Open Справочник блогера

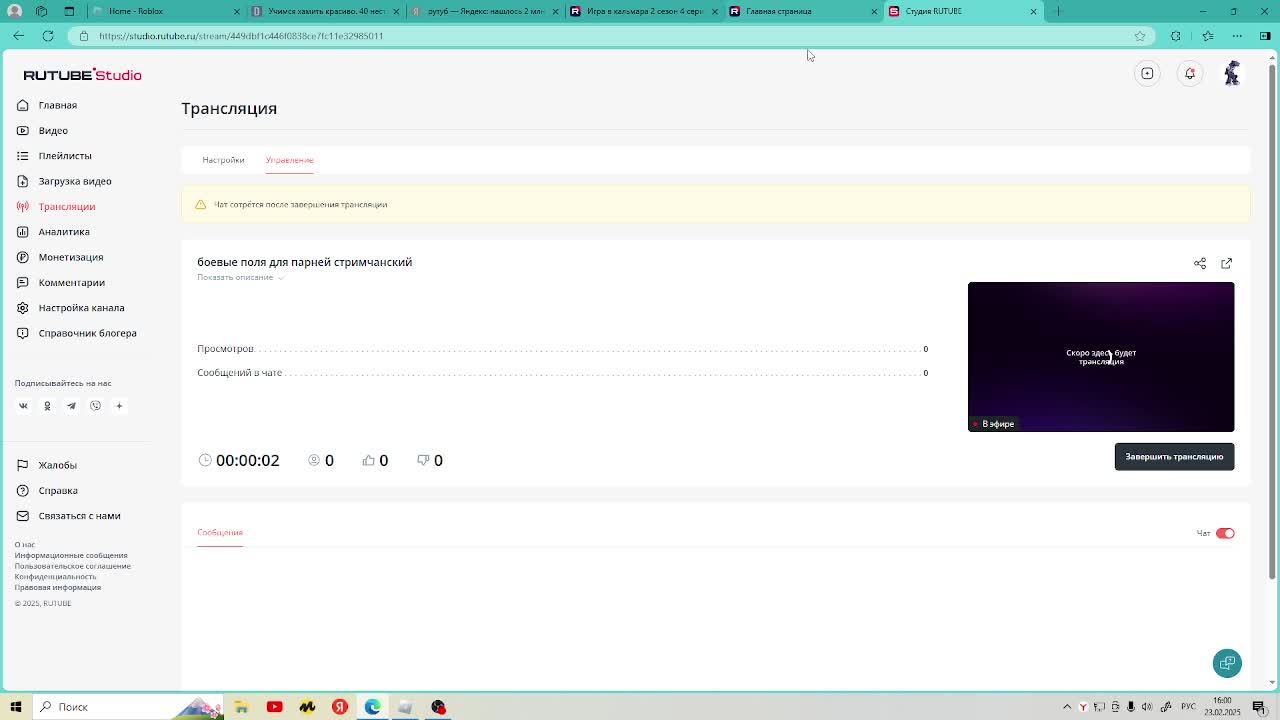pos(76,333)
